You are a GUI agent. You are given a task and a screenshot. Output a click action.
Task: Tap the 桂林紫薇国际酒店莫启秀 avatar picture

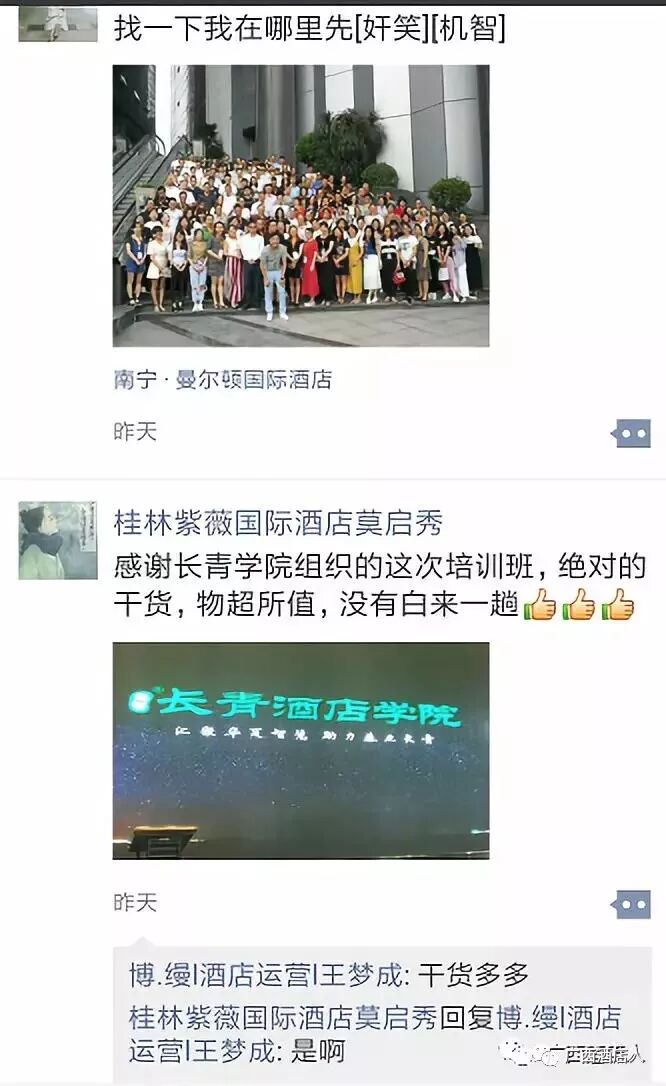(57, 540)
